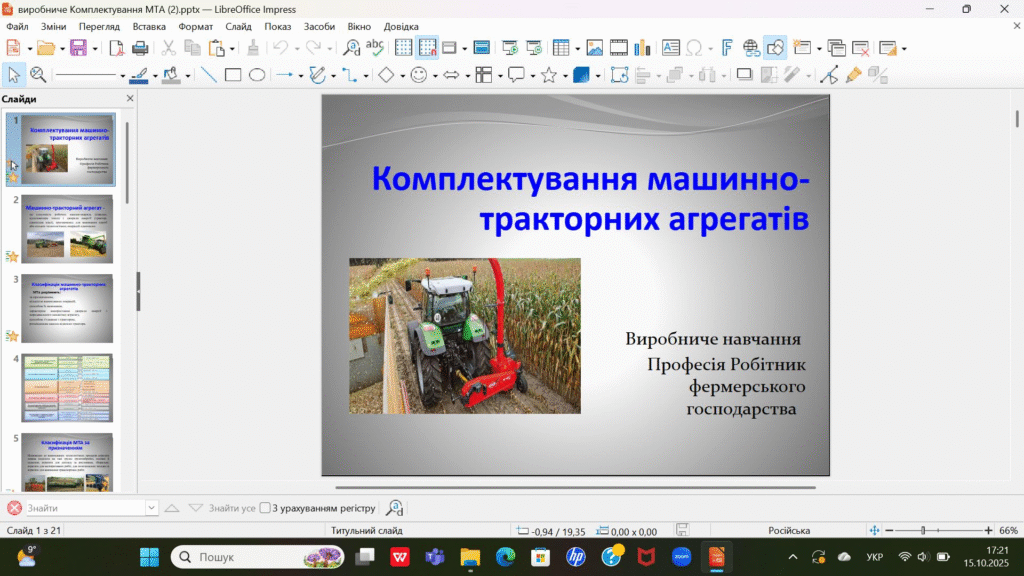Select slide 3 thumbnail in Slides panel
This screenshot has width=1024, height=576.
point(67,307)
